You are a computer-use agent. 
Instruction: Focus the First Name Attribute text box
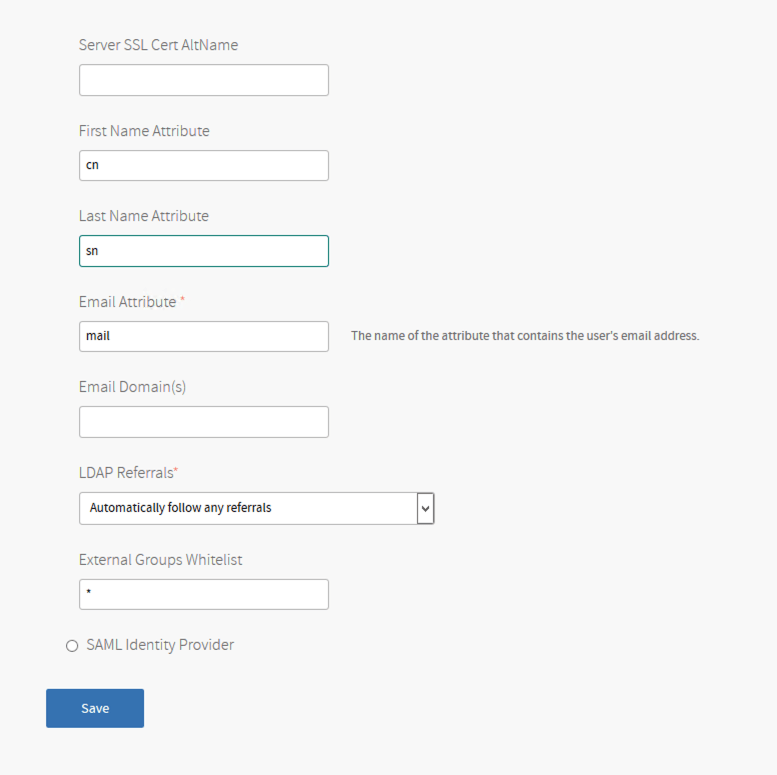pos(204,166)
